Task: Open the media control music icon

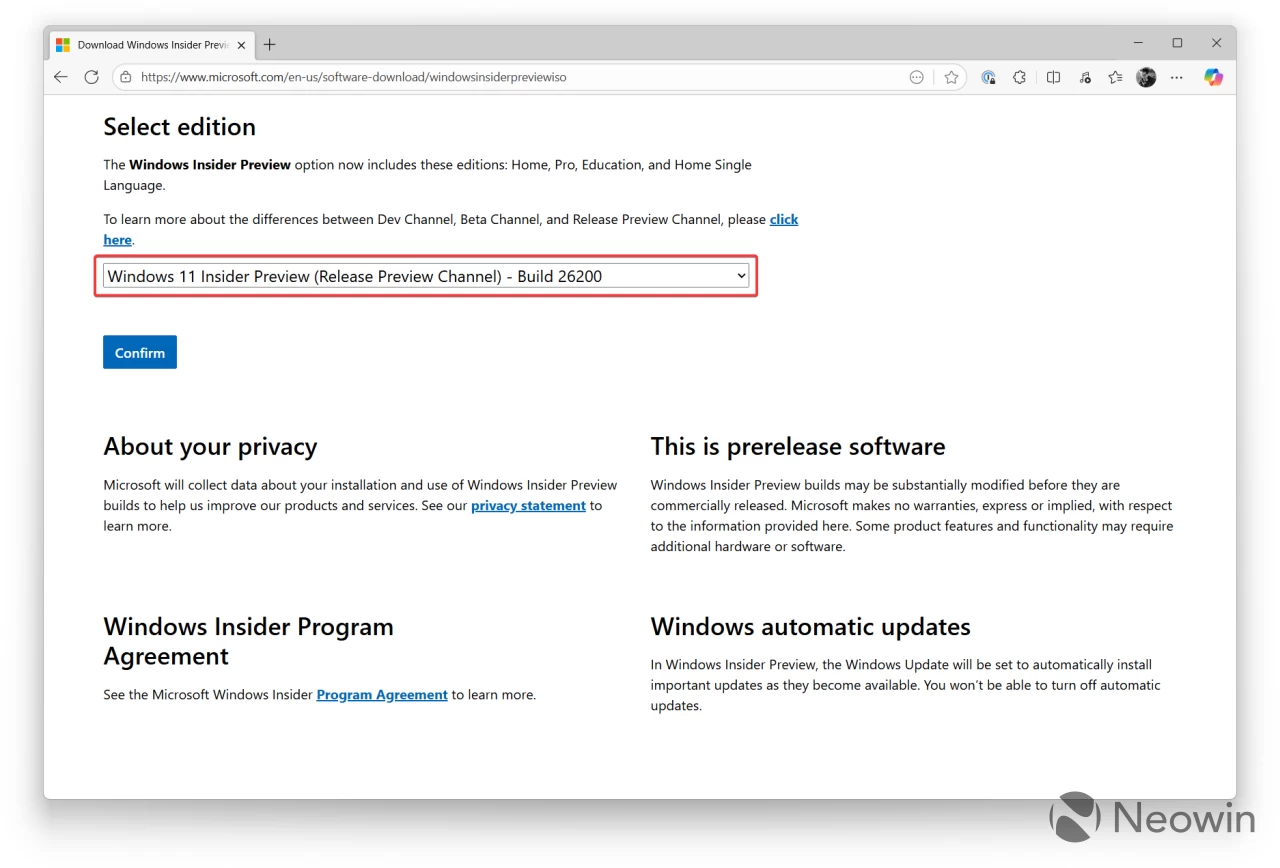Action: click(1085, 77)
